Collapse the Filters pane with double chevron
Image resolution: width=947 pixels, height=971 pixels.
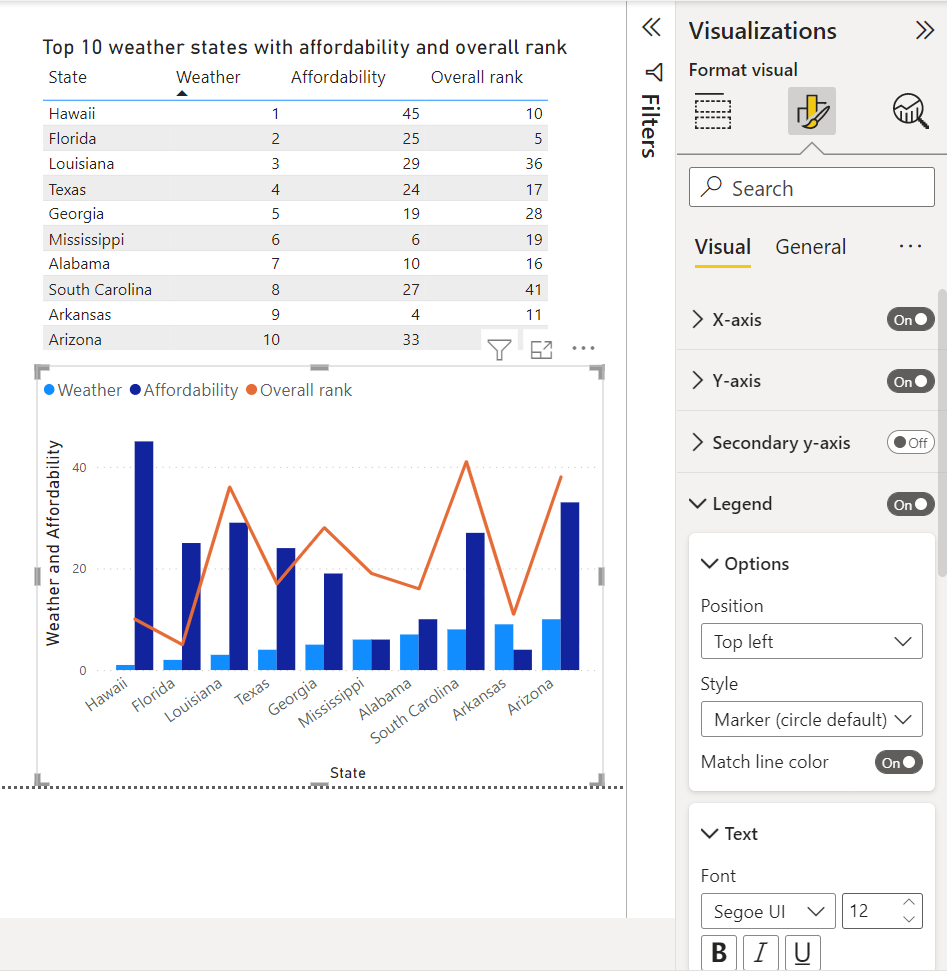651,27
